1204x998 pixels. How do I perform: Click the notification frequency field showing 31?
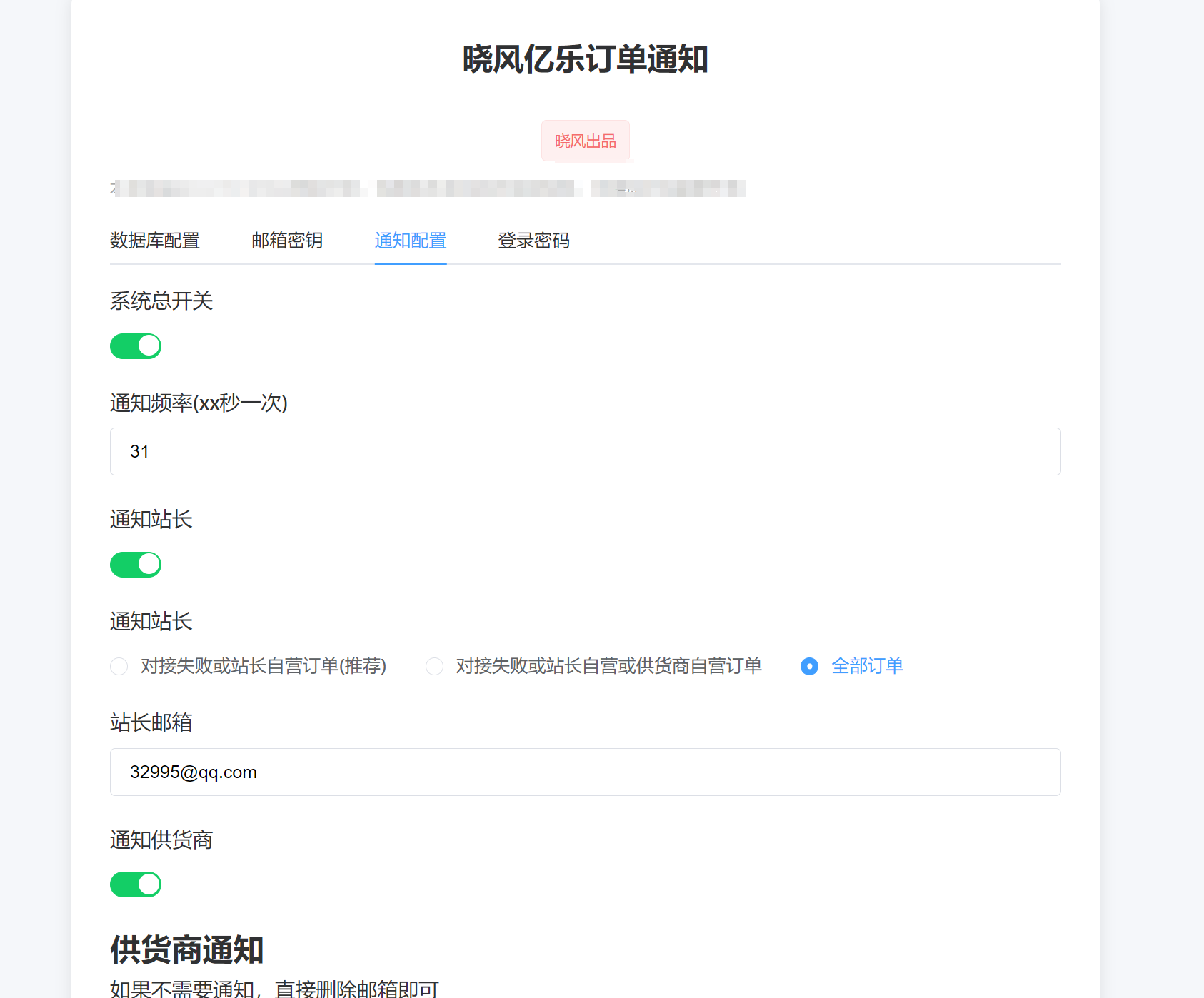point(585,452)
